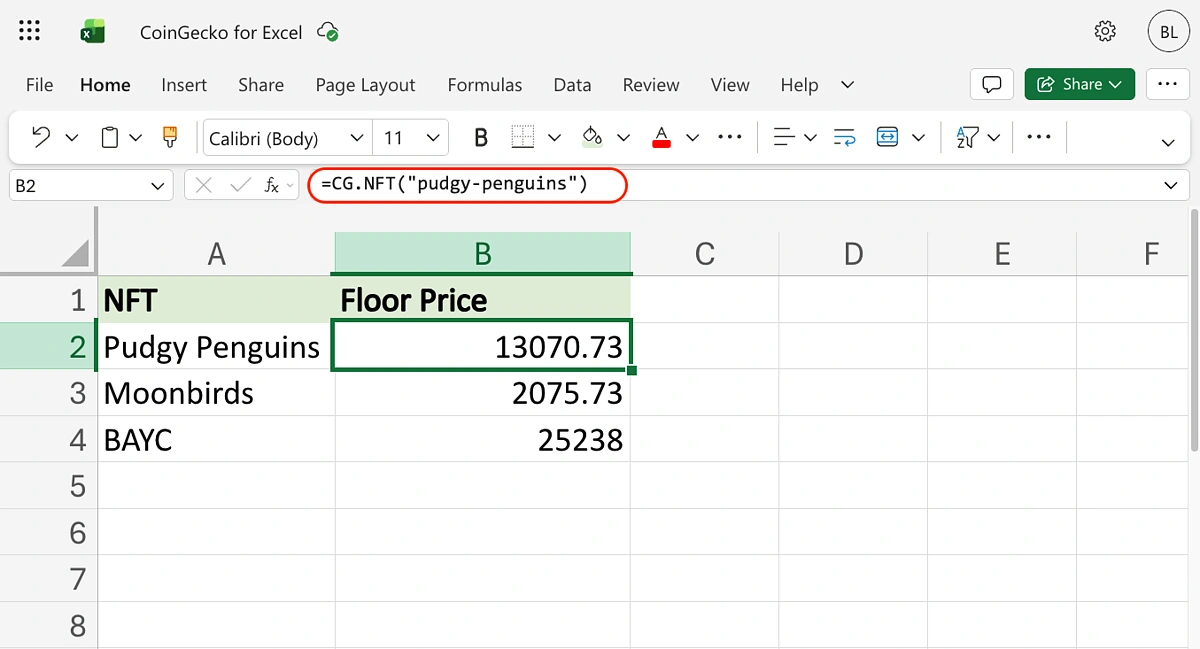Switch to the Review tab
Viewport: 1200px width, 649px height.
pos(651,85)
